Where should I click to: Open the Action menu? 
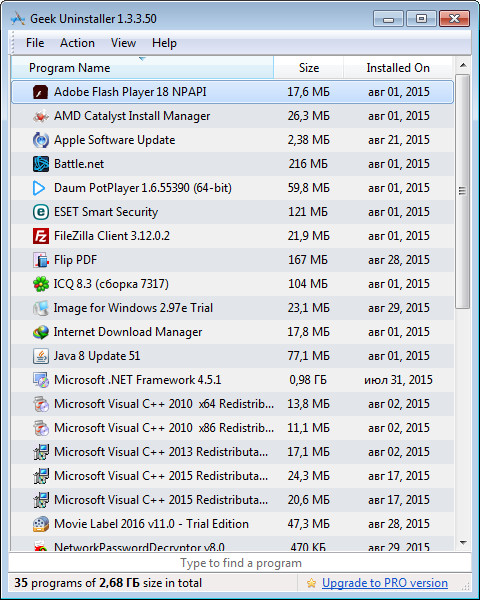pos(77,43)
